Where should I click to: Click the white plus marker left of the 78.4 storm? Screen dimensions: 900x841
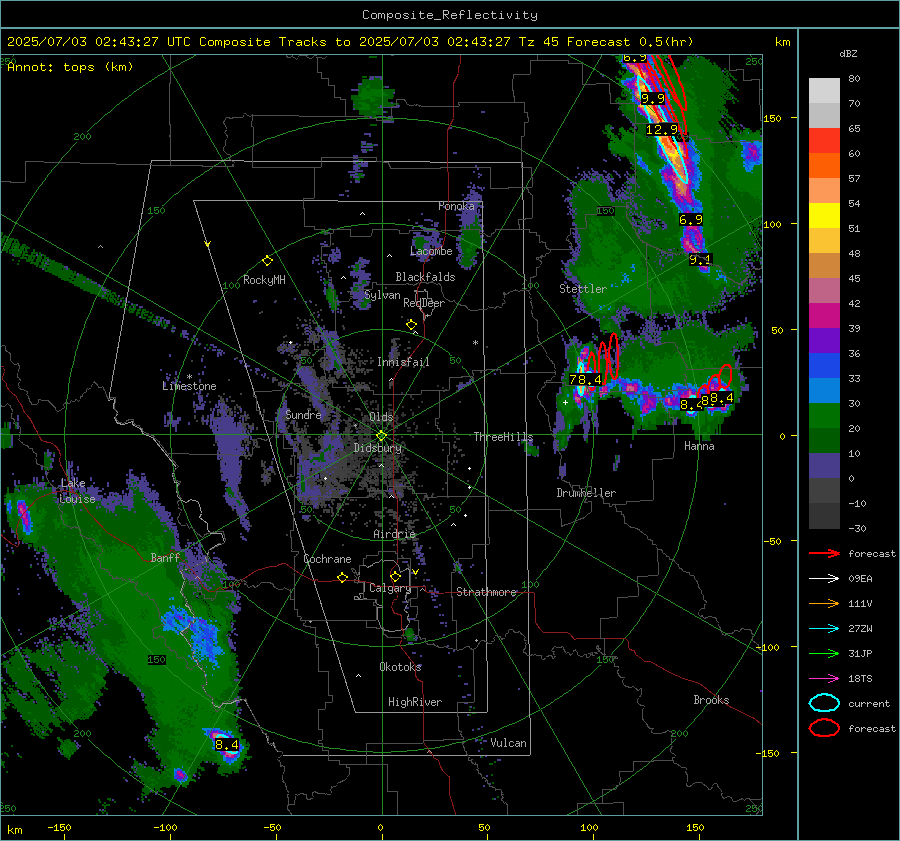tap(565, 402)
